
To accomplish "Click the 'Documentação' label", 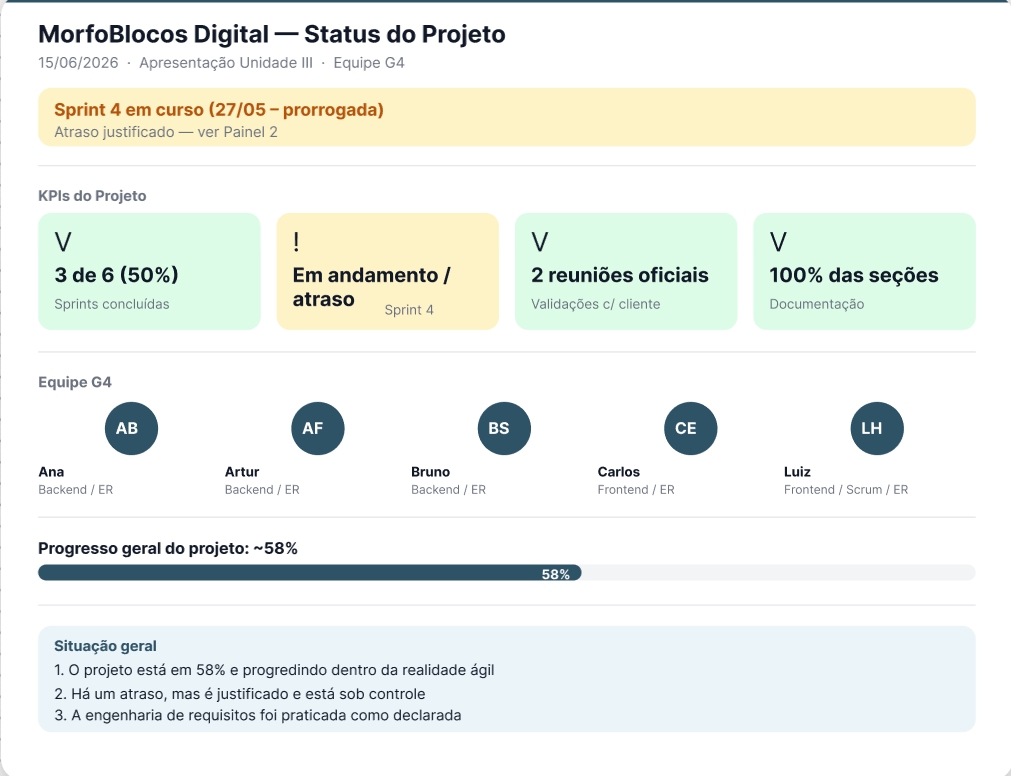I will 816,304.
